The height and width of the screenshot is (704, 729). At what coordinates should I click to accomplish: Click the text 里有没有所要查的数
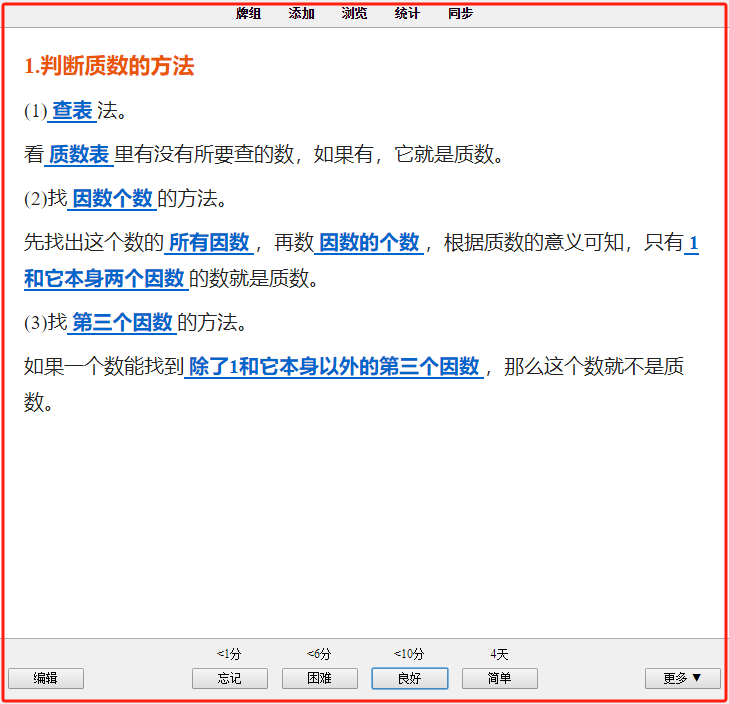tap(204, 154)
